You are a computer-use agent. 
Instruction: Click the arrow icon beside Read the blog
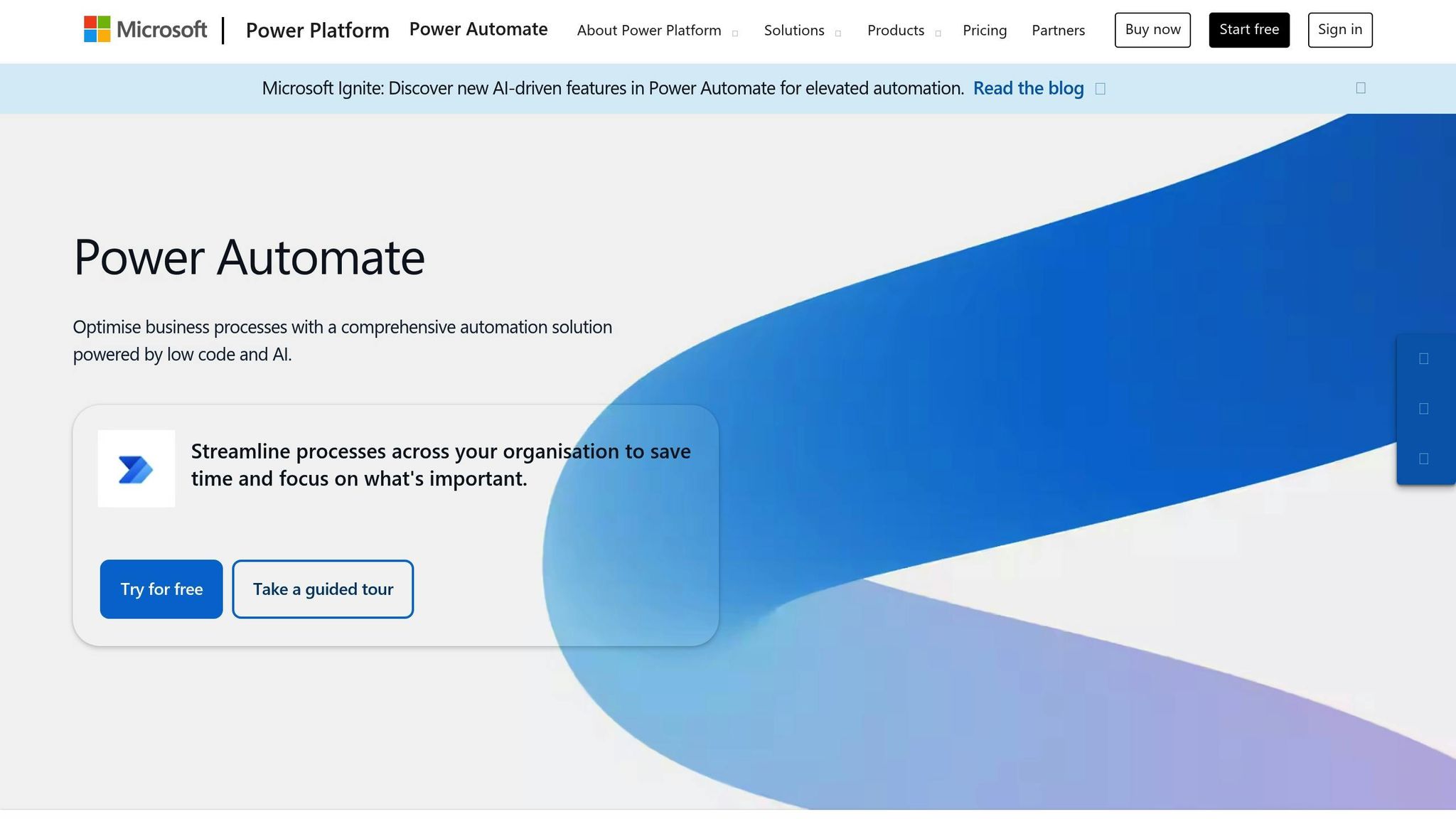[1101, 88]
